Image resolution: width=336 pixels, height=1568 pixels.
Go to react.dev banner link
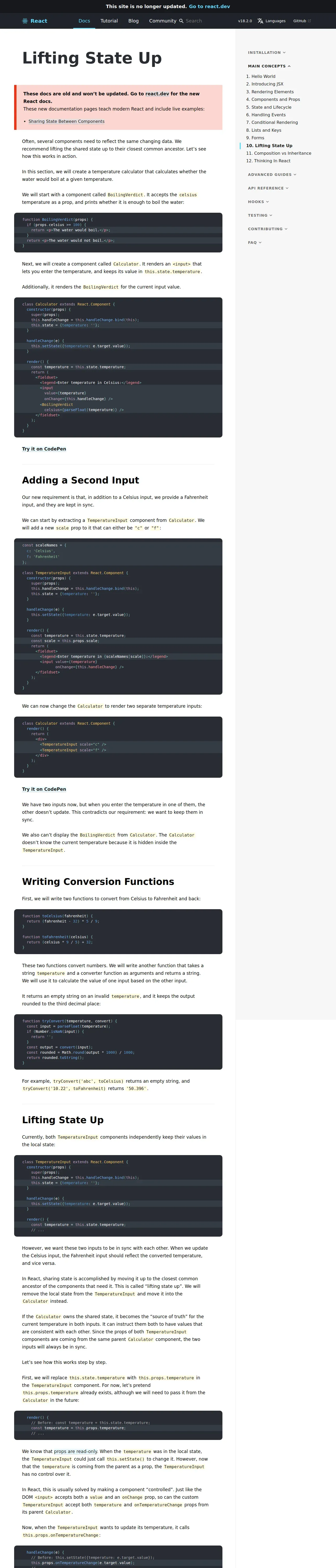(209, 6)
